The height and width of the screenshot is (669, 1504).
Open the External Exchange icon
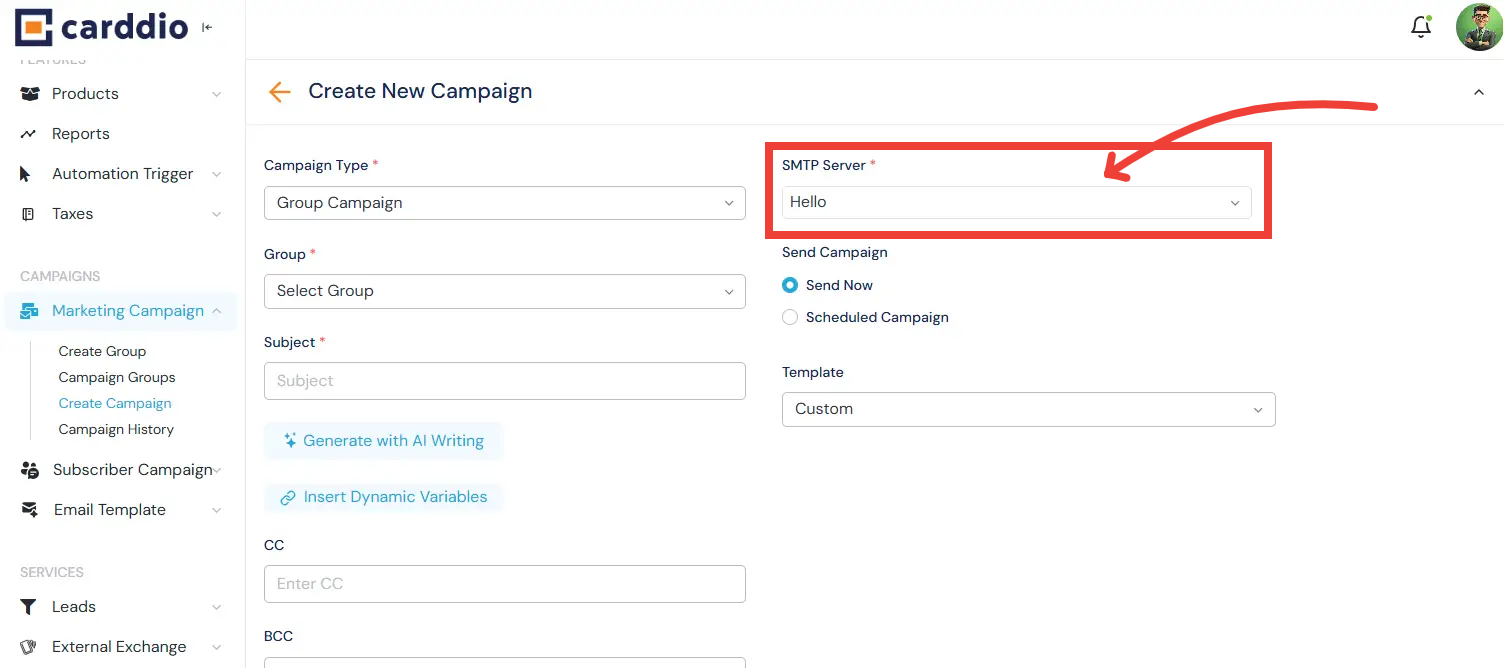coord(29,646)
